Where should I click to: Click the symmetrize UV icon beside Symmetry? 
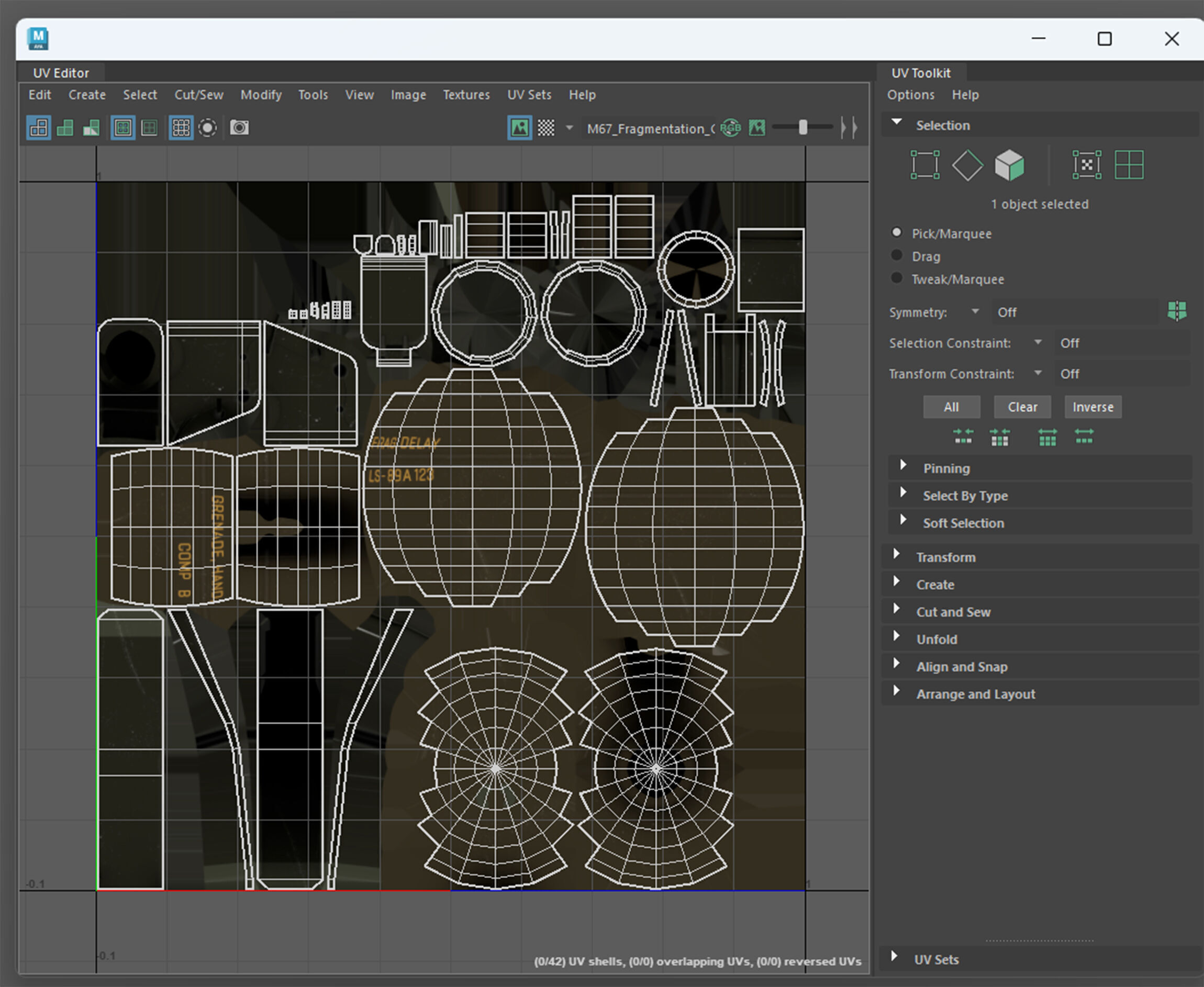(1177, 311)
